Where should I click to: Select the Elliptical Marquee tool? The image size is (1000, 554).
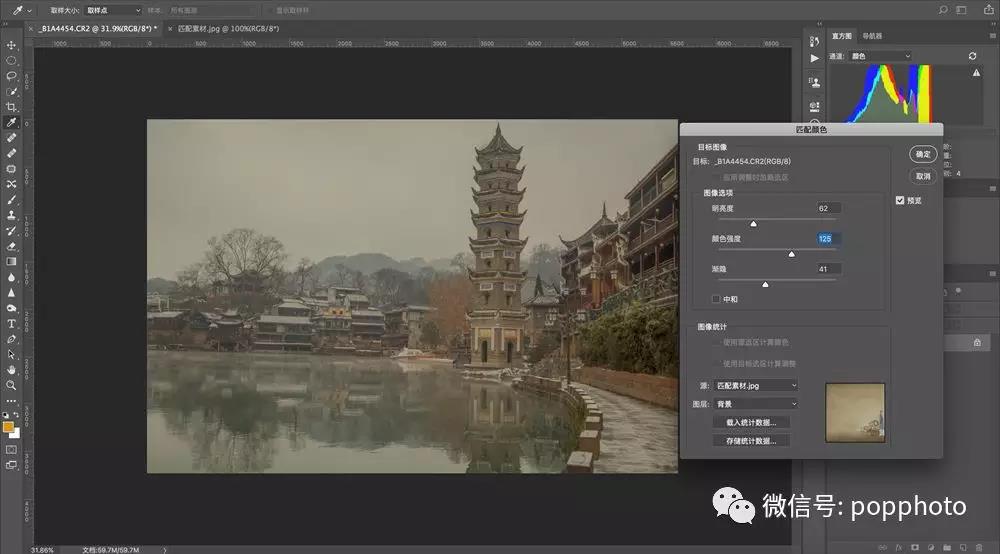11,61
